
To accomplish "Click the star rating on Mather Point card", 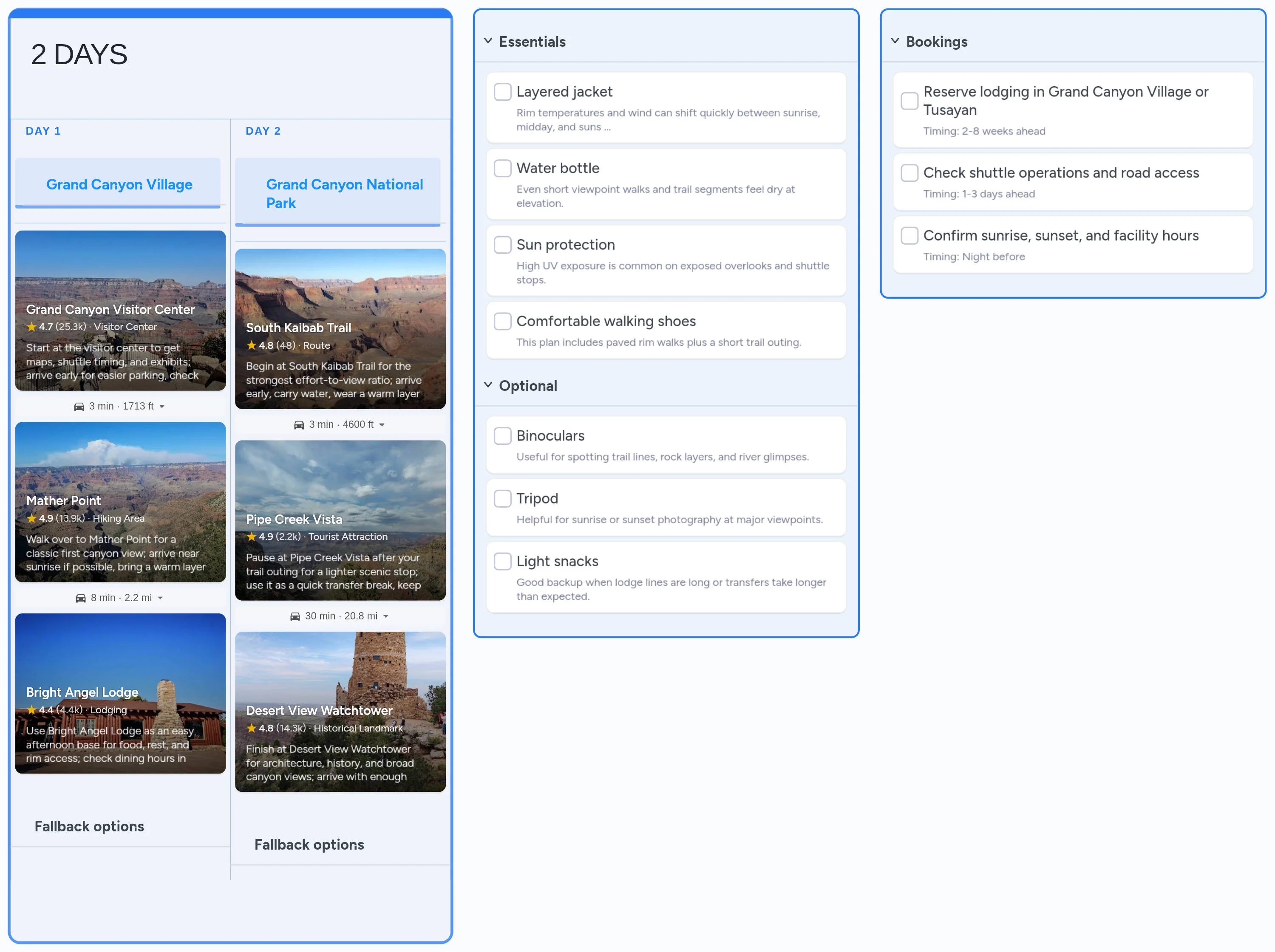I will 32,518.
